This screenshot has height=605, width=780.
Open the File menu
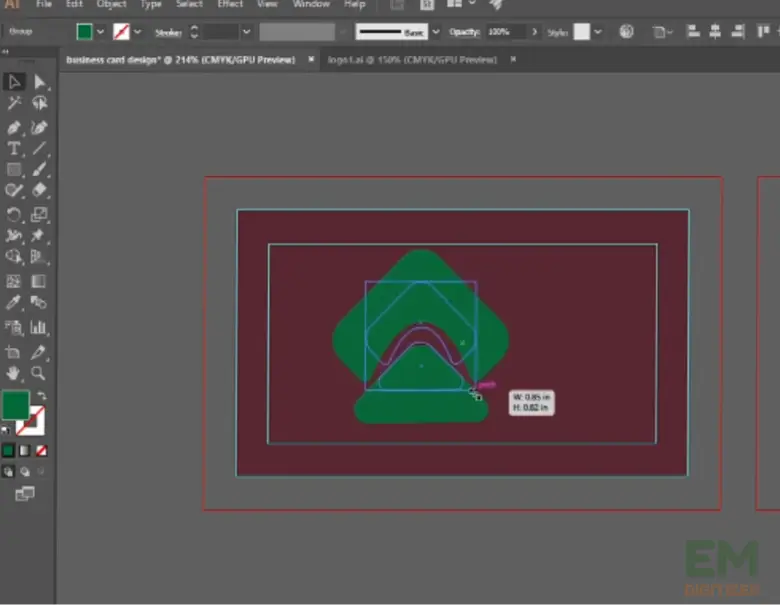[44, 4]
